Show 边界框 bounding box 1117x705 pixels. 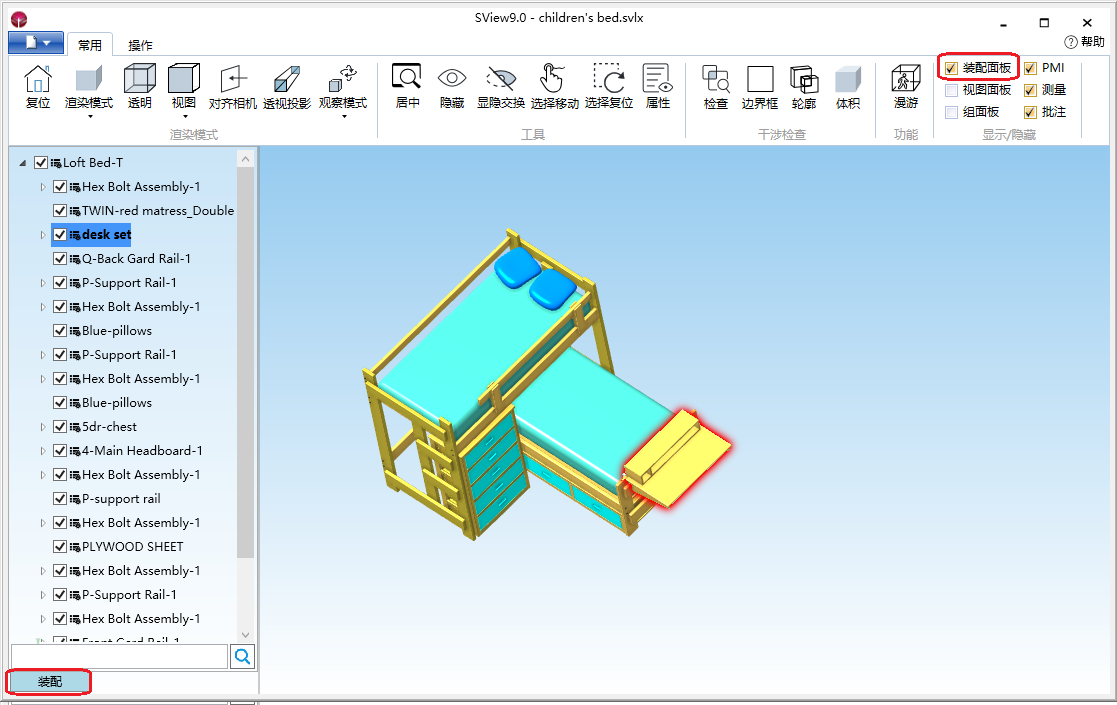[760, 79]
